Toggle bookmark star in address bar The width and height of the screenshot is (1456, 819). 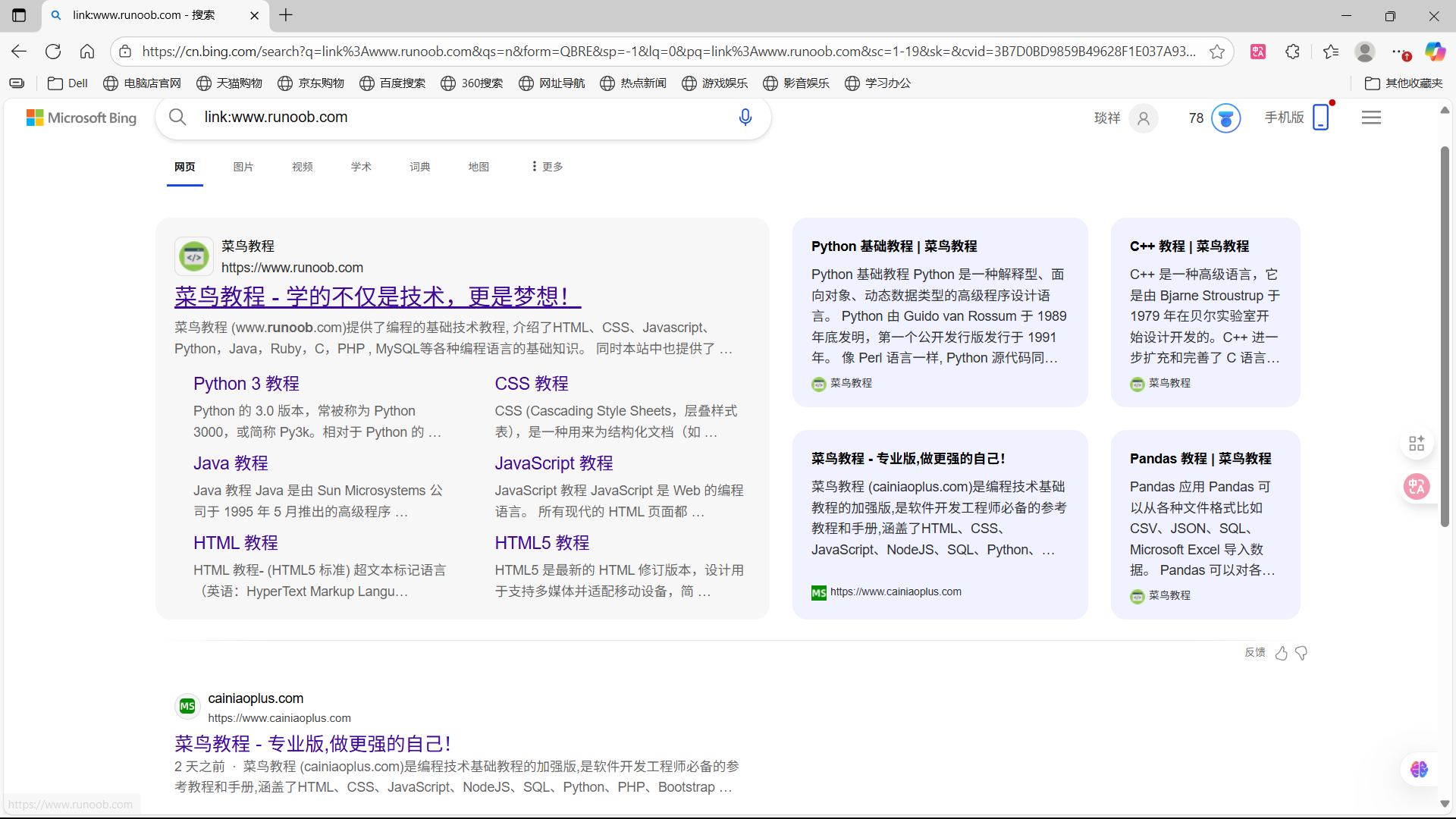pos(1217,52)
